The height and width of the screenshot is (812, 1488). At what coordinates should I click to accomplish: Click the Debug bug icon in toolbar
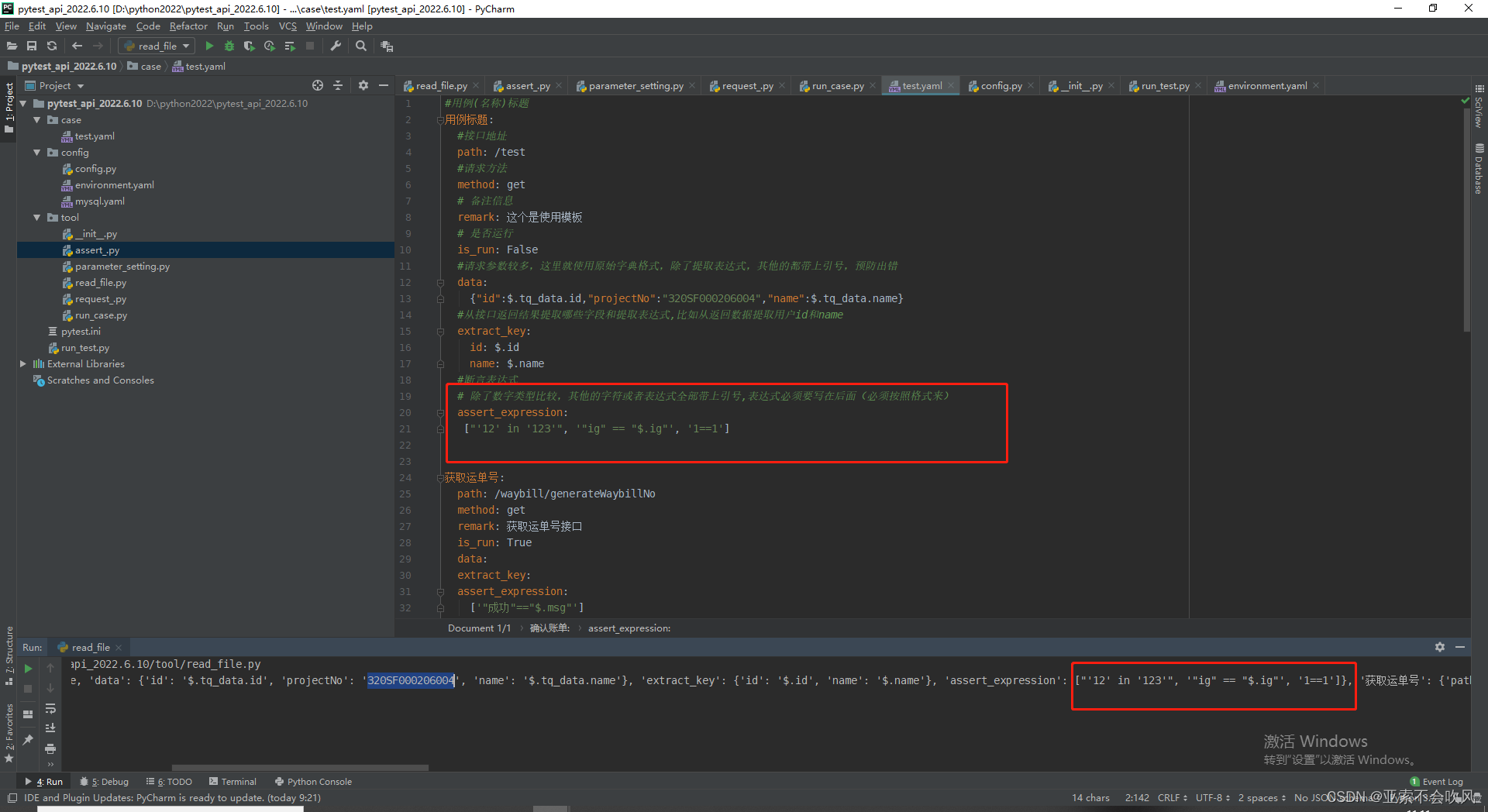click(x=229, y=46)
